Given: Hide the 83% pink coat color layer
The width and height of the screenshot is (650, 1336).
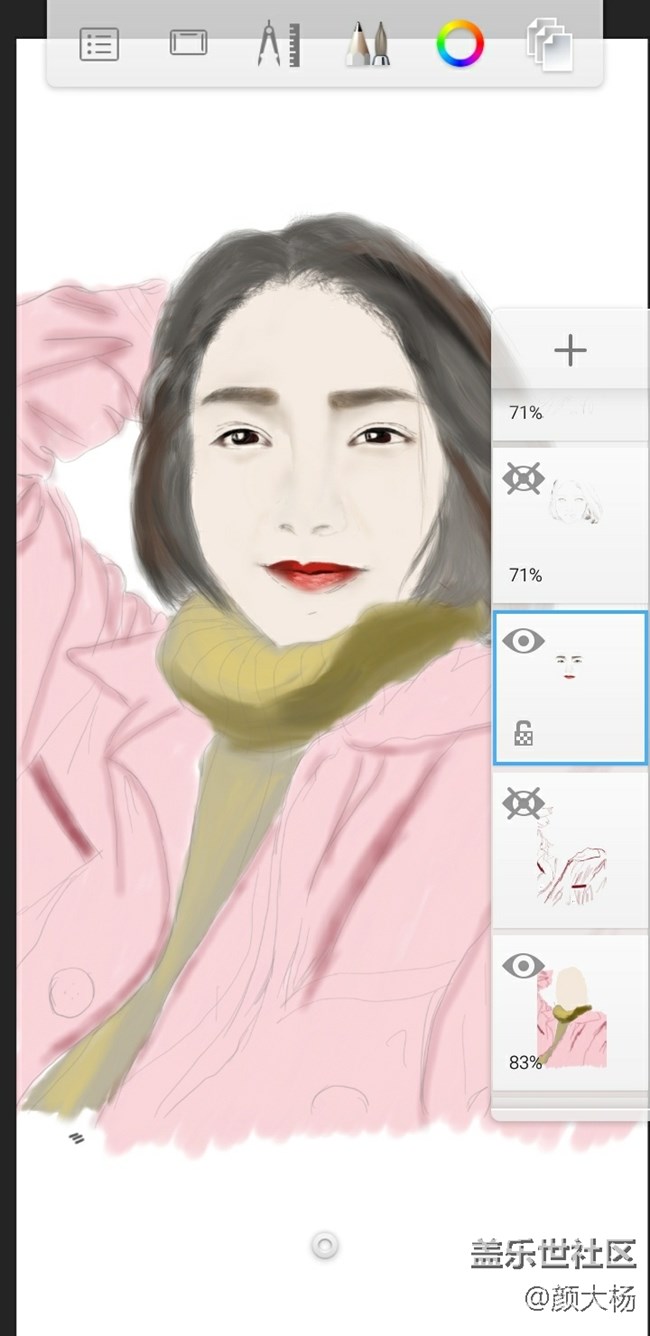Looking at the screenshot, I should 523,965.
